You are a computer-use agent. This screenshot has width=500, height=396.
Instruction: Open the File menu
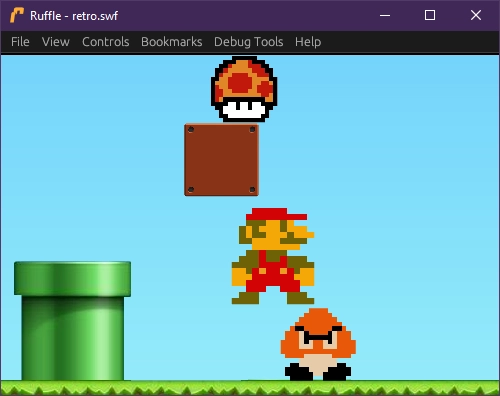pyautogui.click(x=20, y=42)
